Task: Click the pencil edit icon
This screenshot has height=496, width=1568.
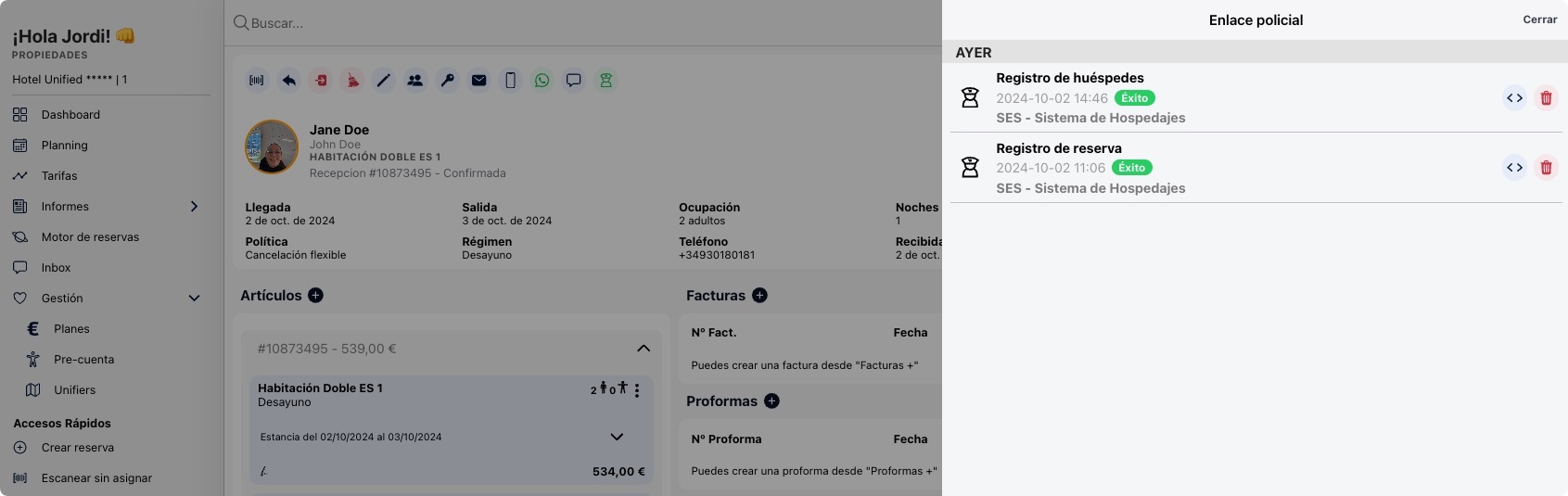Action: tap(383, 81)
